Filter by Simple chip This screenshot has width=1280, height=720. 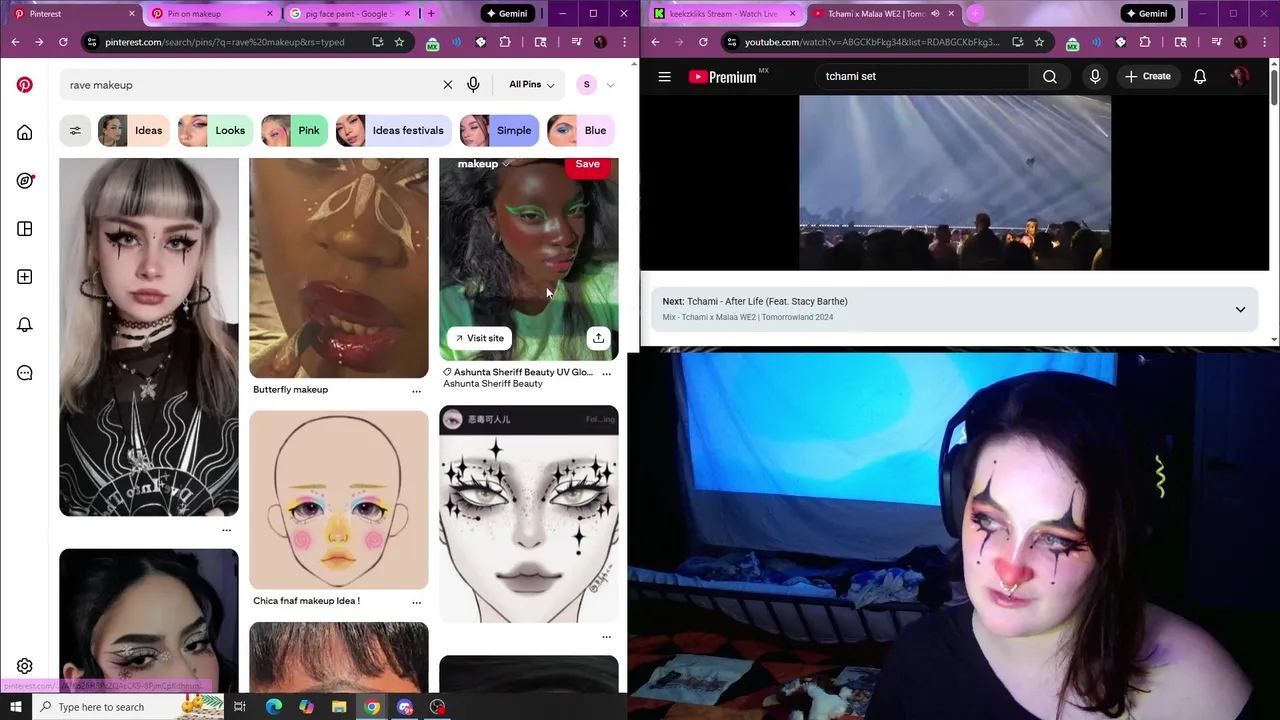[x=499, y=130]
